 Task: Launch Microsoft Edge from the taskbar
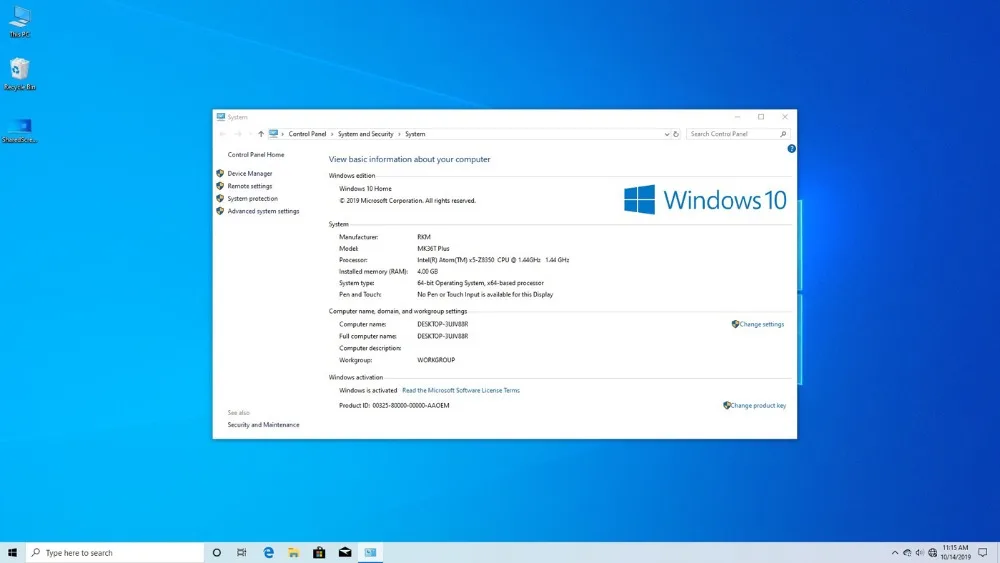point(268,552)
